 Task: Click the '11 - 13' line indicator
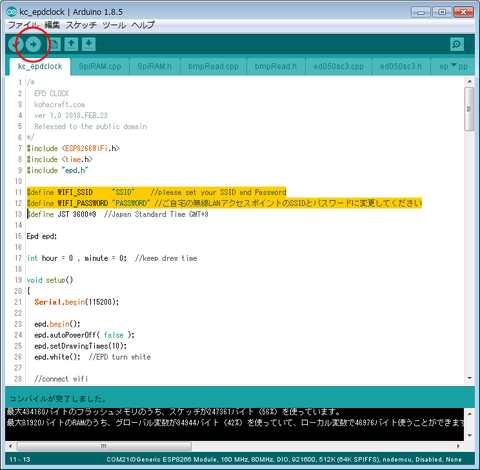pos(20,460)
